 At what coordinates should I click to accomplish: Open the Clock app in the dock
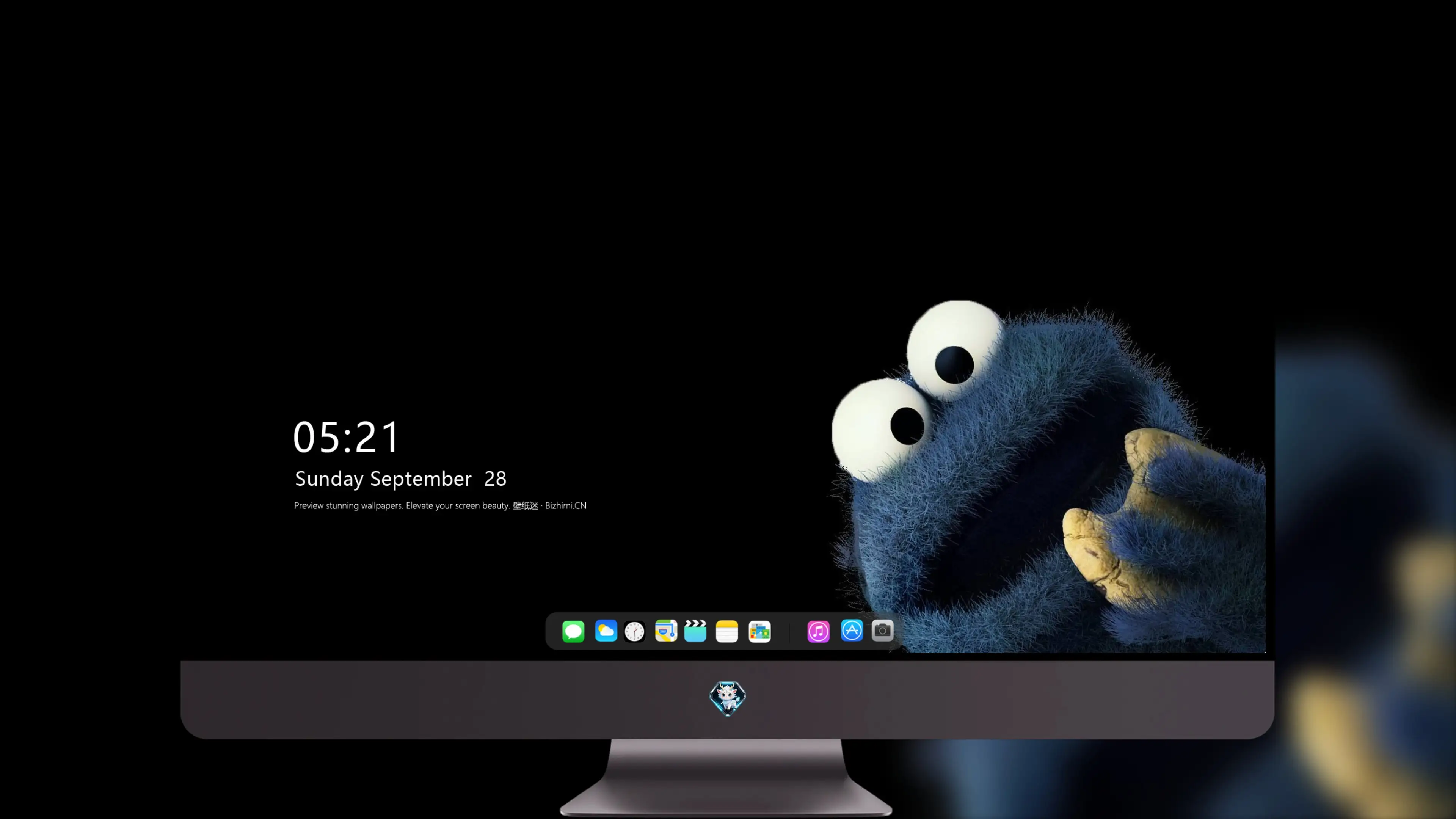pyautogui.click(x=634, y=631)
